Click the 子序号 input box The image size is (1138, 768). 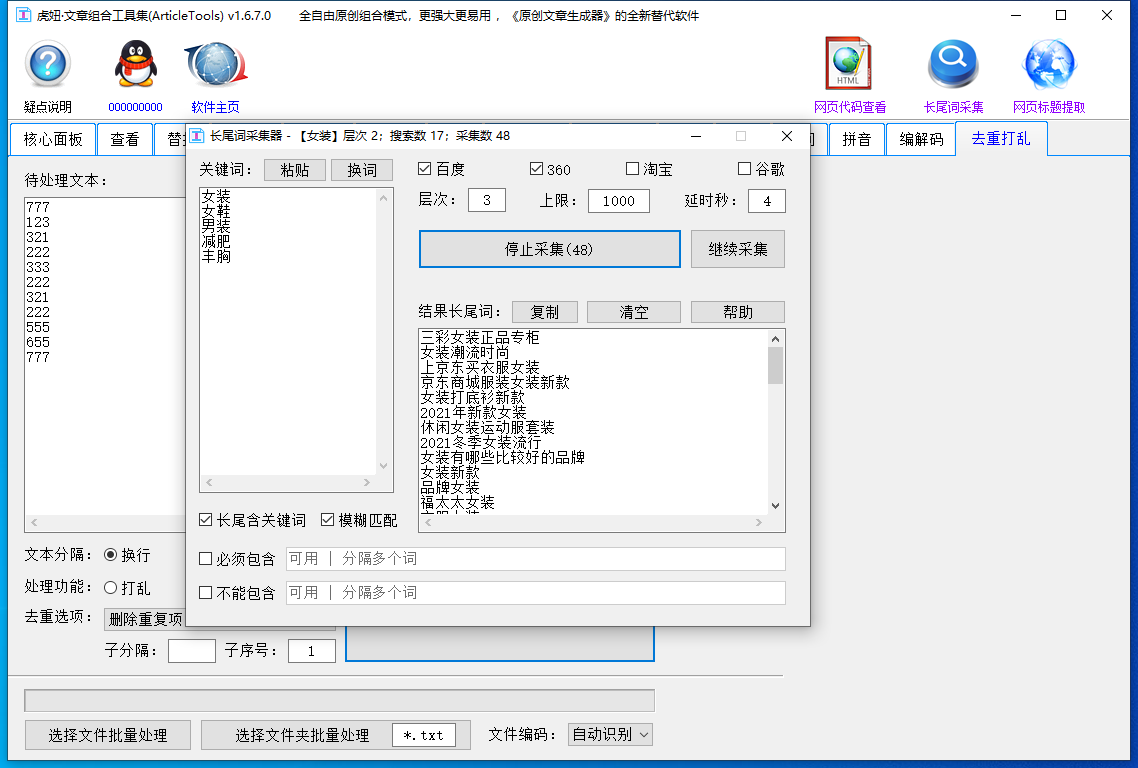pos(311,650)
